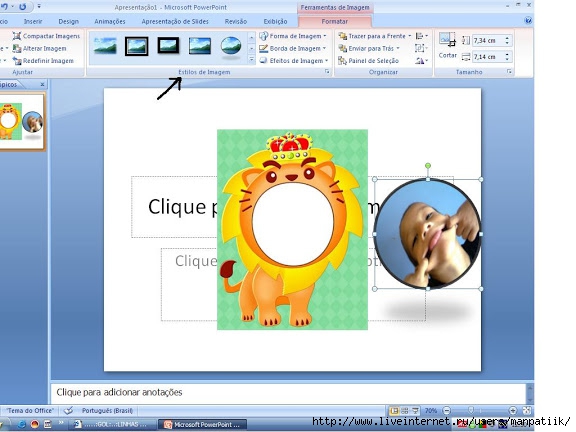The width and height of the screenshot is (576, 432).
Task: Click the notes pane scrollbar
Action: pyautogui.click(x=529, y=393)
